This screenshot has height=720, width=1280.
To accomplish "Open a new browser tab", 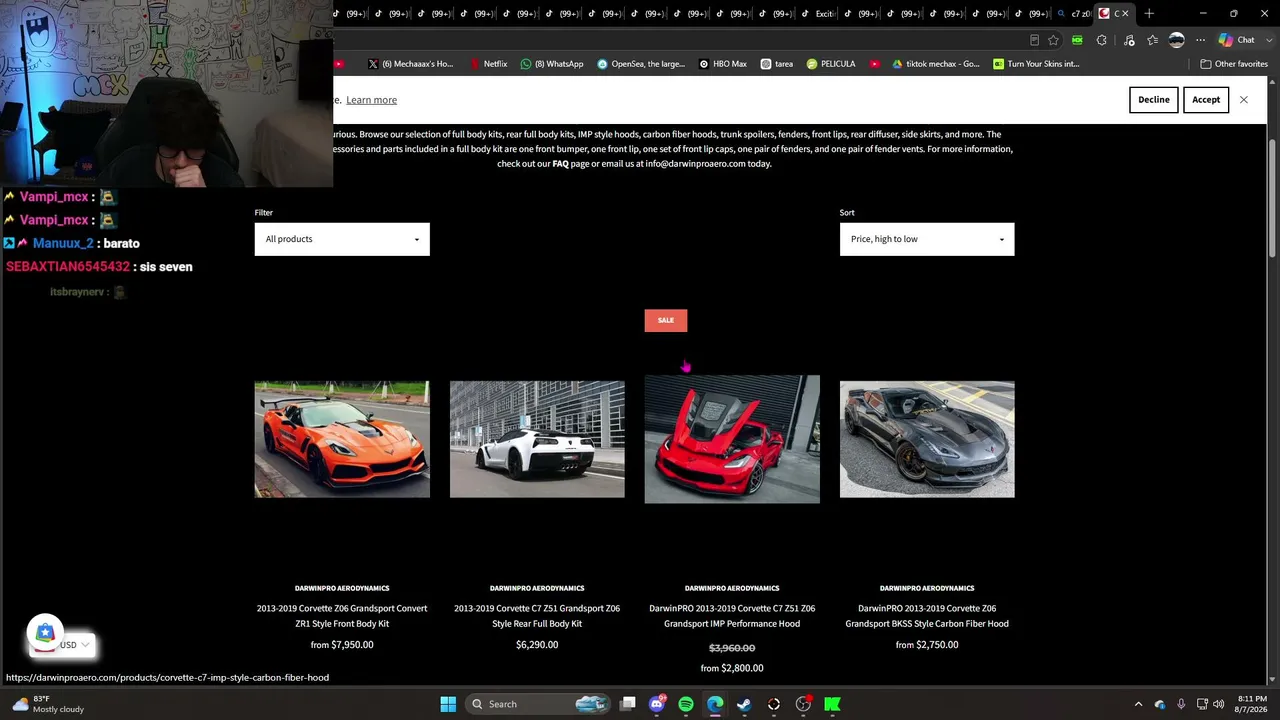I will (x=1149, y=13).
